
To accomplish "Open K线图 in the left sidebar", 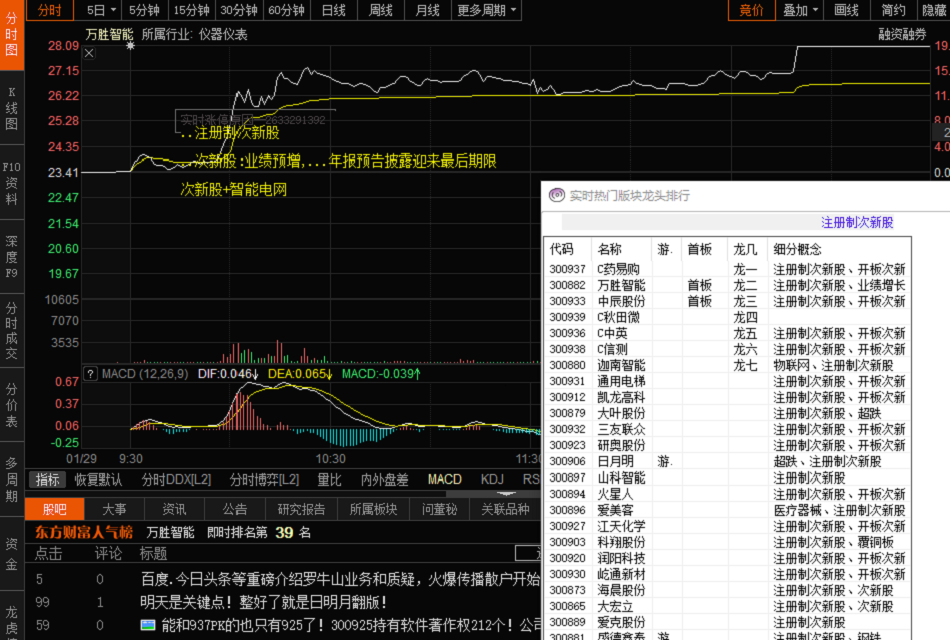I will [x=12, y=108].
